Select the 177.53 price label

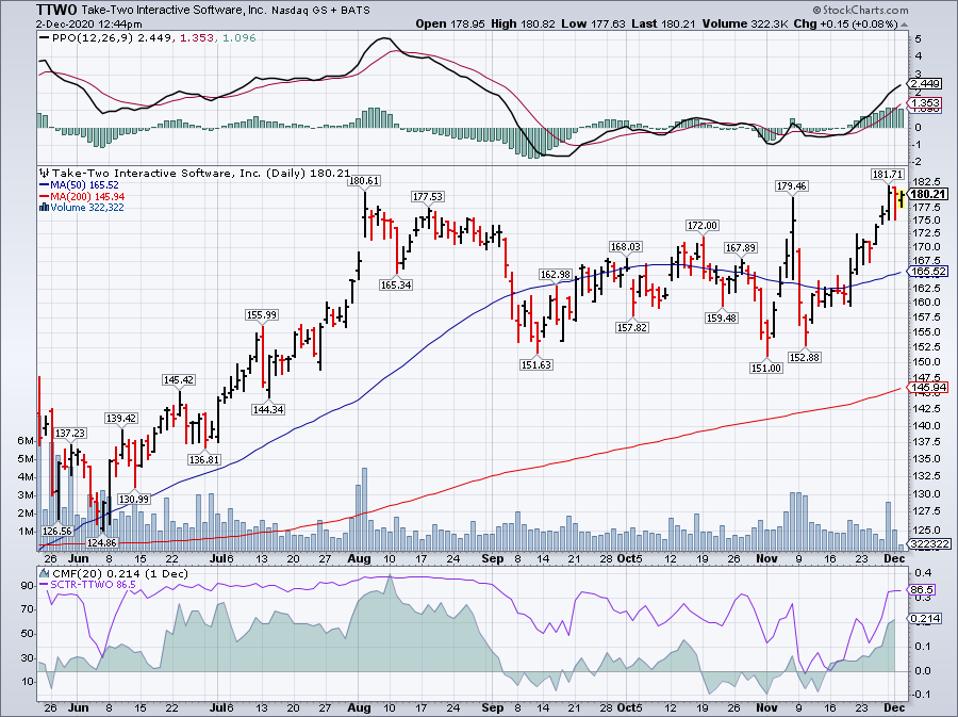pyautogui.click(x=428, y=197)
